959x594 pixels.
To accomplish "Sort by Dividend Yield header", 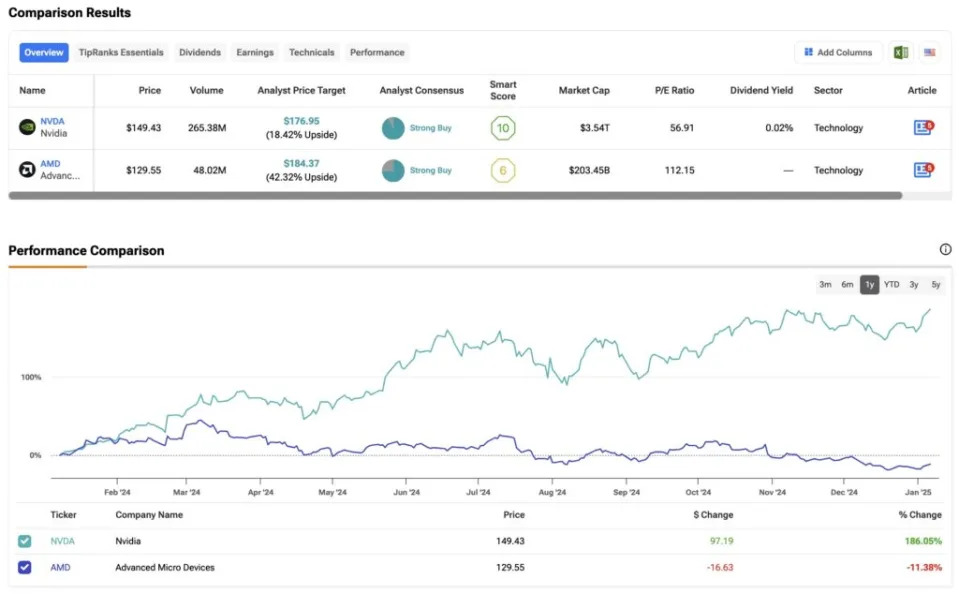I will tap(761, 91).
